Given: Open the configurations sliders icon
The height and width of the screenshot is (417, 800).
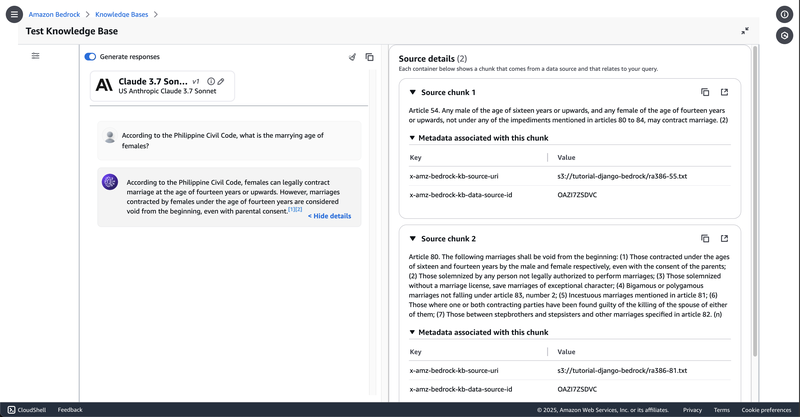Looking at the screenshot, I should coord(35,56).
